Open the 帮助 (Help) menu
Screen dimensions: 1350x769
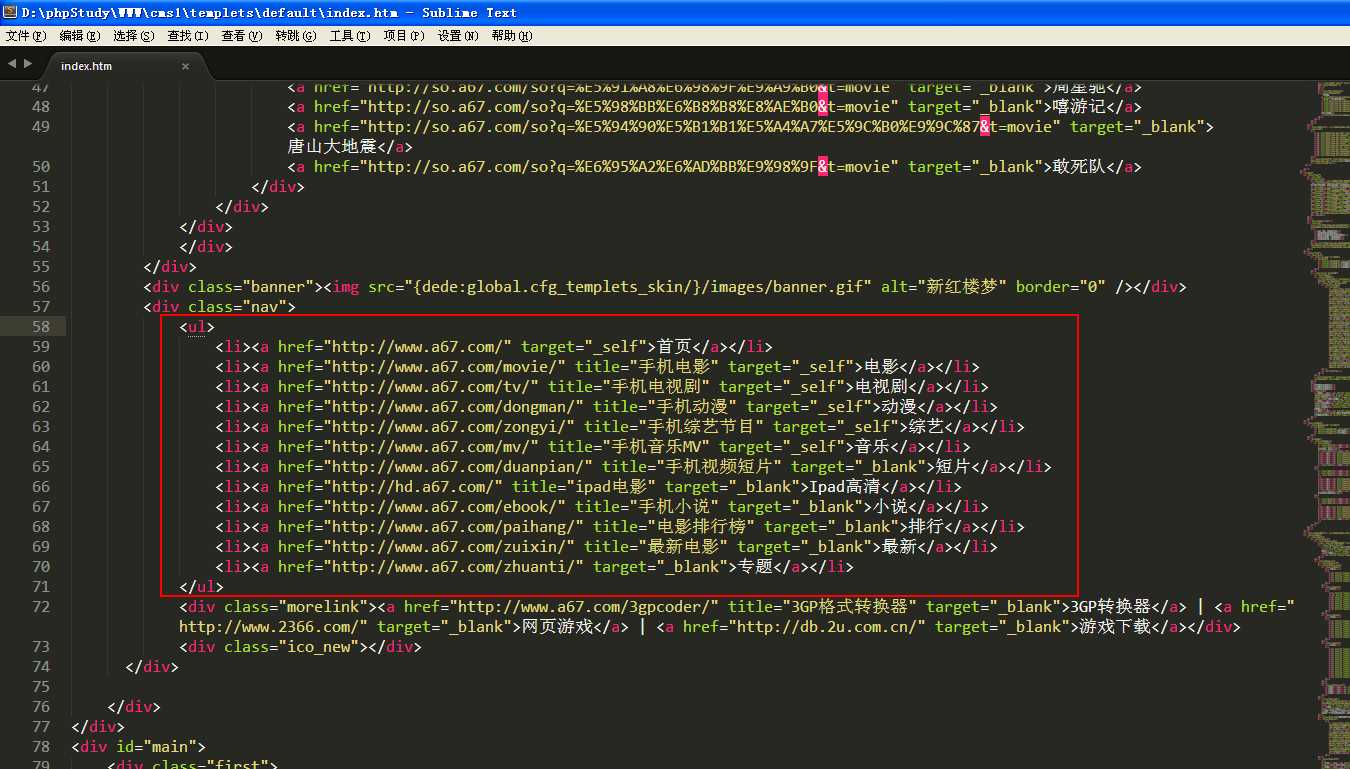tap(511, 36)
